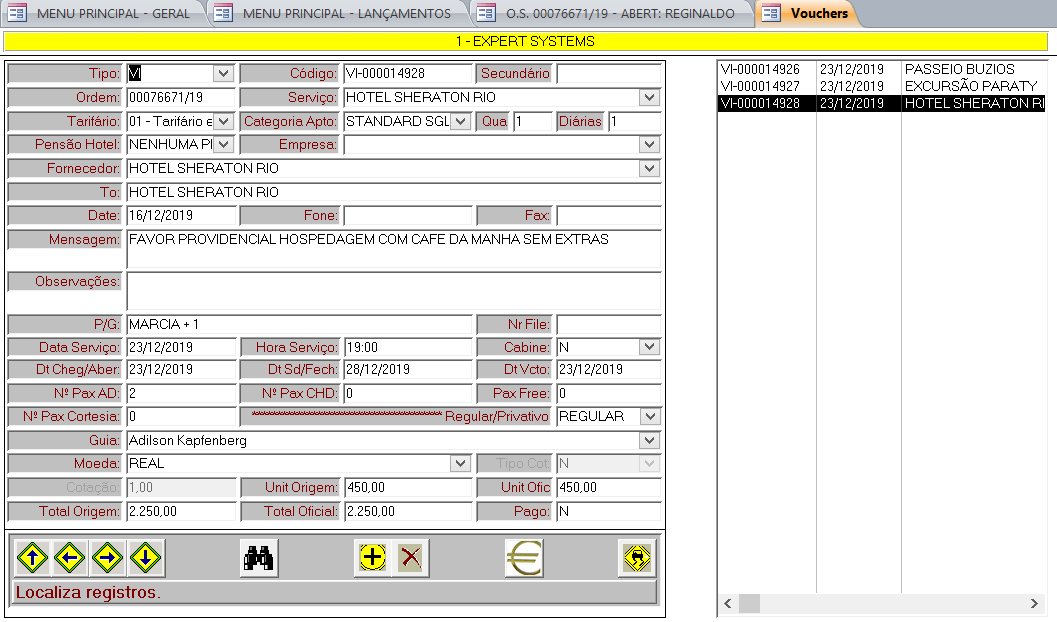Select the PASSEIO BUZIOS voucher row
Viewport: 1057px width, 622px height.
(880, 70)
